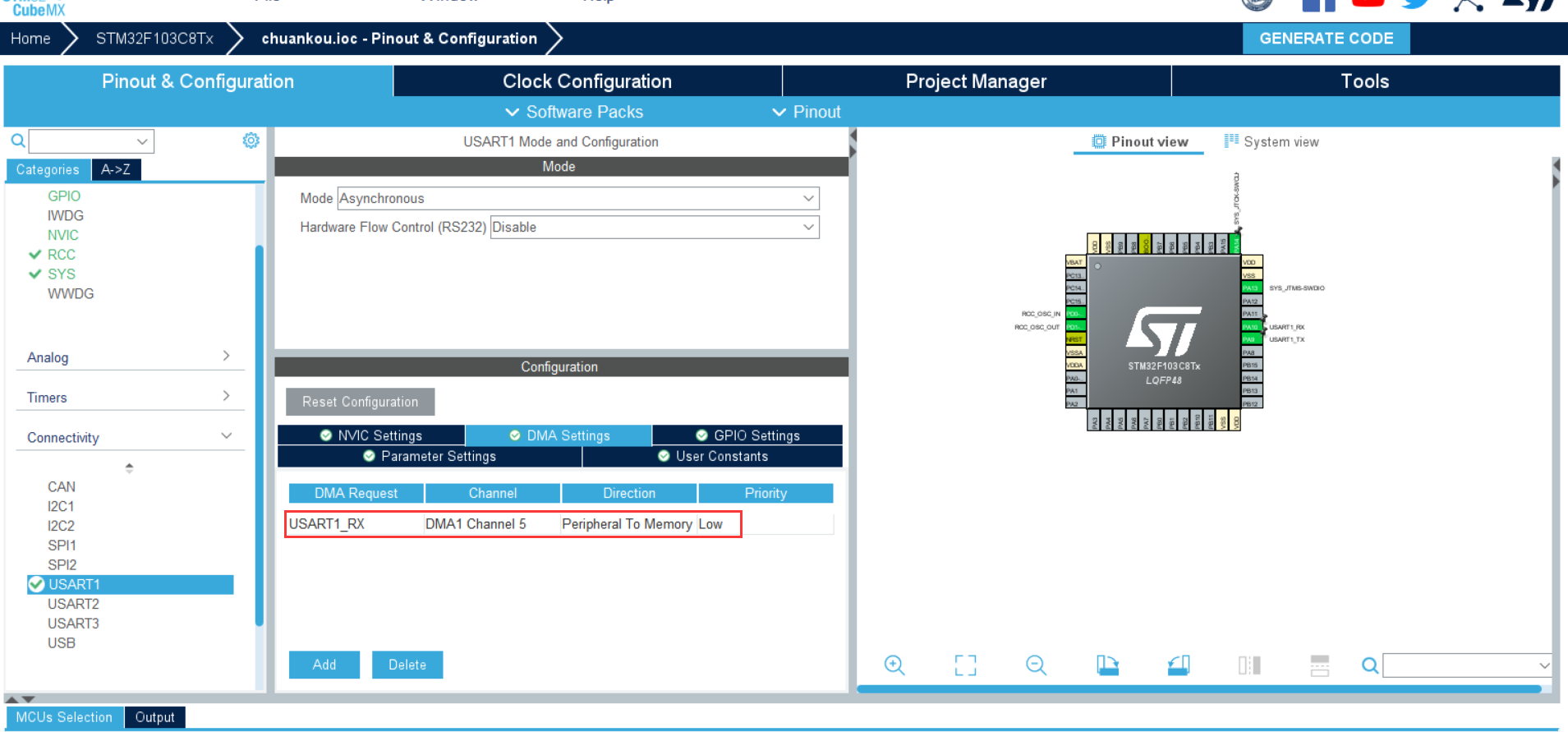The image size is (1568, 732).
Task: Go to Home breadcrumb
Action: [x=30, y=39]
